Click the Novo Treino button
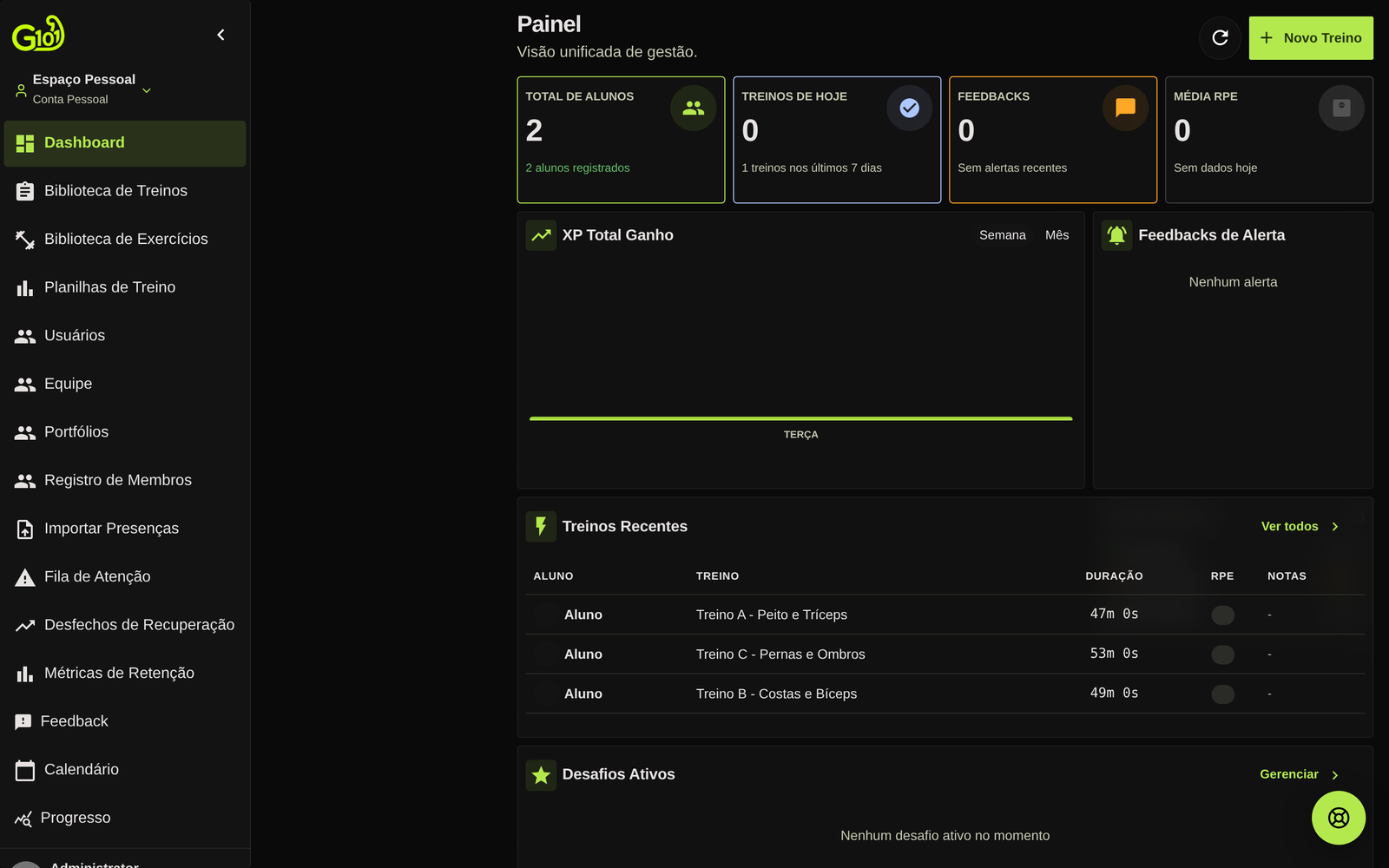 click(1311, 38)
